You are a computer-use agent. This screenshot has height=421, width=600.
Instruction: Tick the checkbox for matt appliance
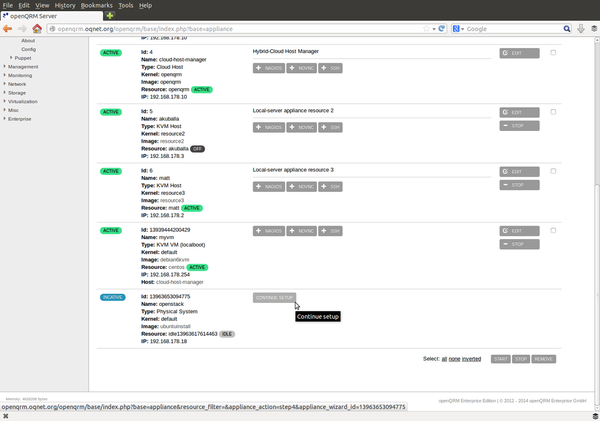(553, 171)
